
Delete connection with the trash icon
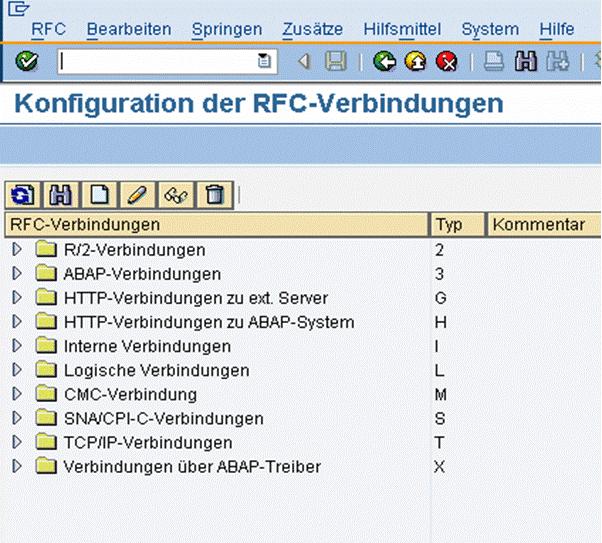pos(215,195)
